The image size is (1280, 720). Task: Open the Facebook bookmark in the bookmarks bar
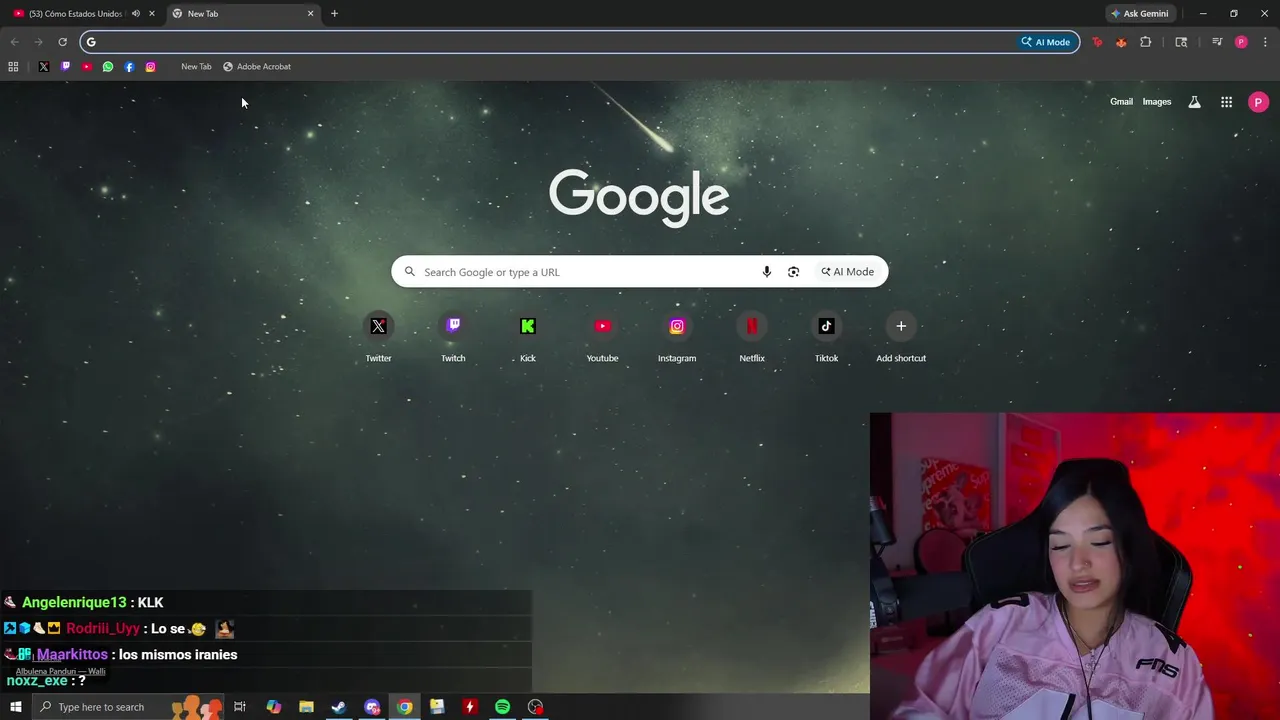pyautogui.click(x=129, y=67)
